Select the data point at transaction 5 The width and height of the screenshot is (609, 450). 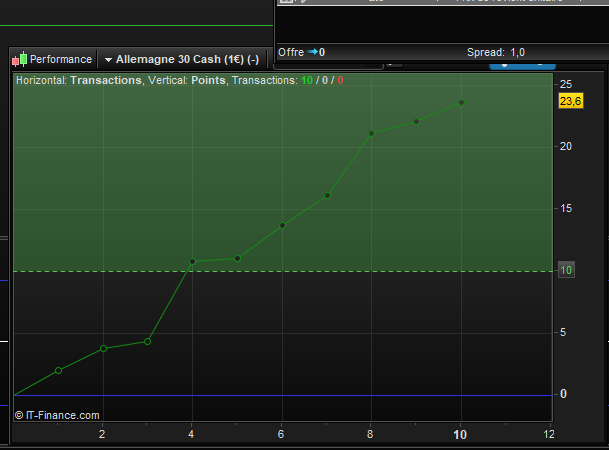[238, 259]
